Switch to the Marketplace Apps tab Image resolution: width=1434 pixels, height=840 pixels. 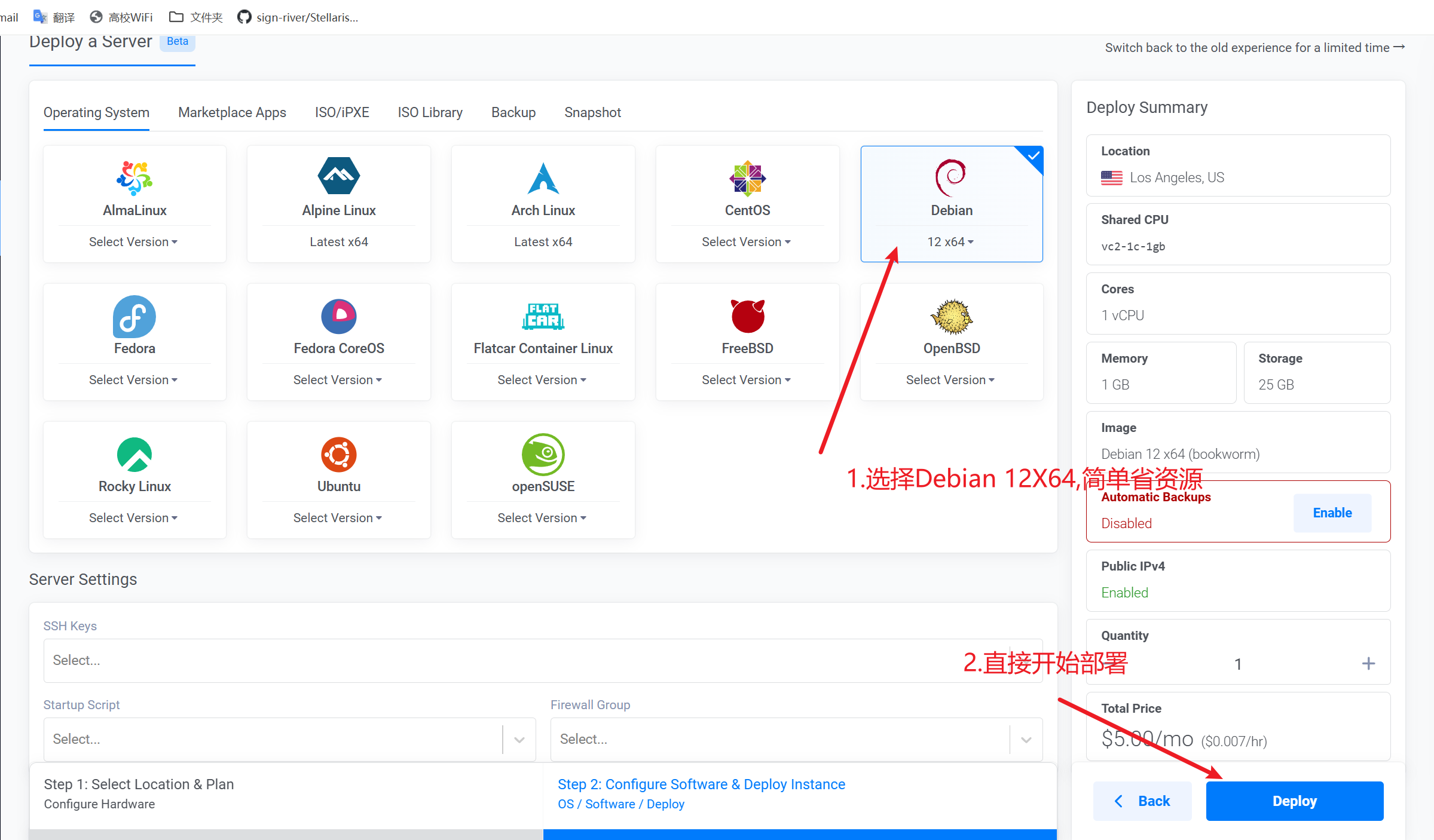point(233,112)
